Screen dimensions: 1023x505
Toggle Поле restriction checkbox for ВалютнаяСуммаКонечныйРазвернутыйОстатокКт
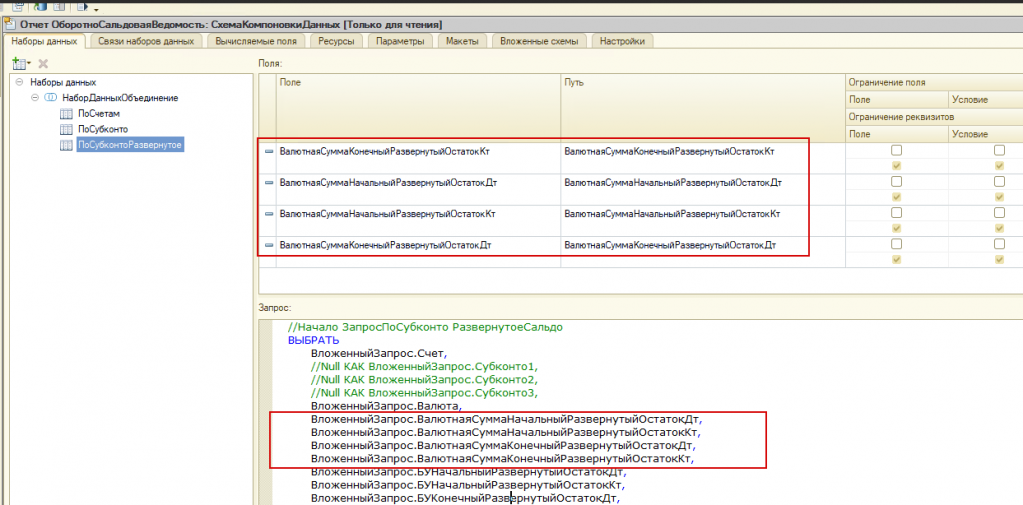pyautogui.click(x=896, y=151)
